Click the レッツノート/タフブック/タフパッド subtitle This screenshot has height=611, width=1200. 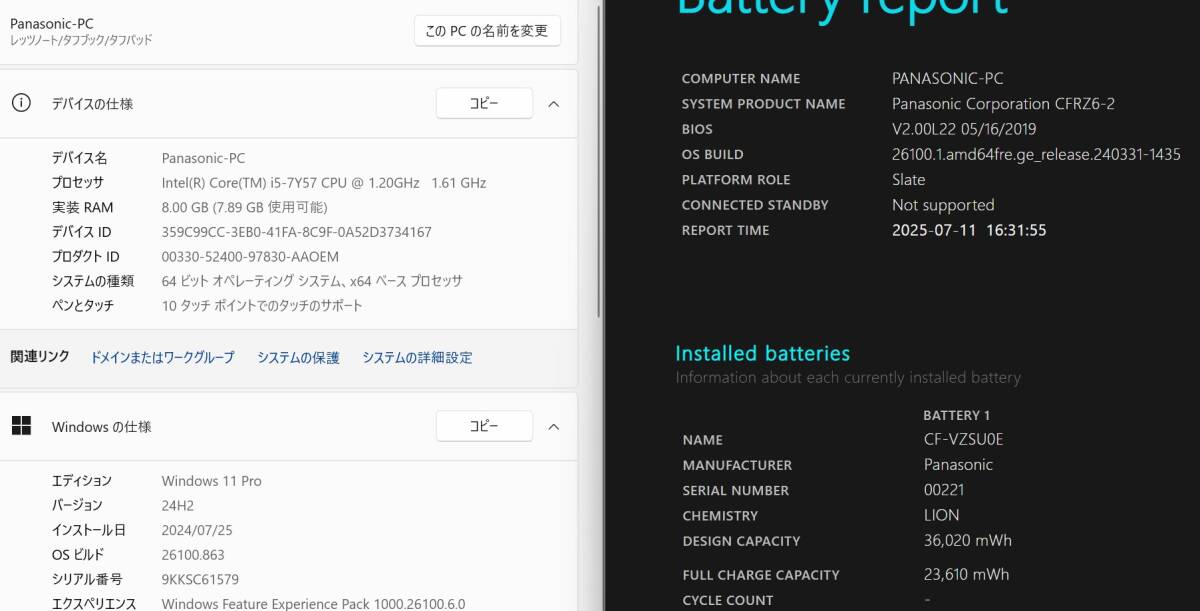click(81, 40)
